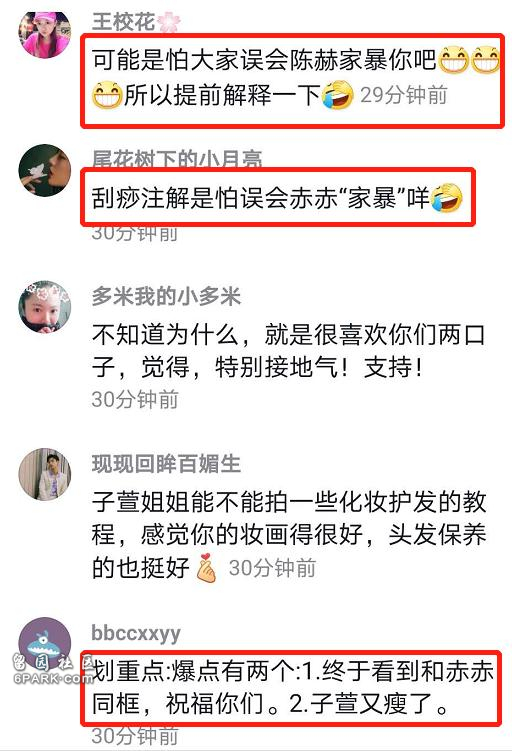512x751 pixels.
Task: Select the comment starting with 刮痧注解
Action: tap(277, 198)
